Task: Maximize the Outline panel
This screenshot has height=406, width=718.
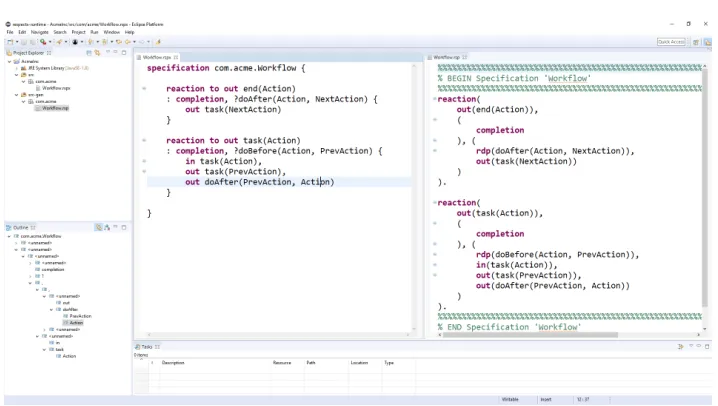Action: pos(124,227)
